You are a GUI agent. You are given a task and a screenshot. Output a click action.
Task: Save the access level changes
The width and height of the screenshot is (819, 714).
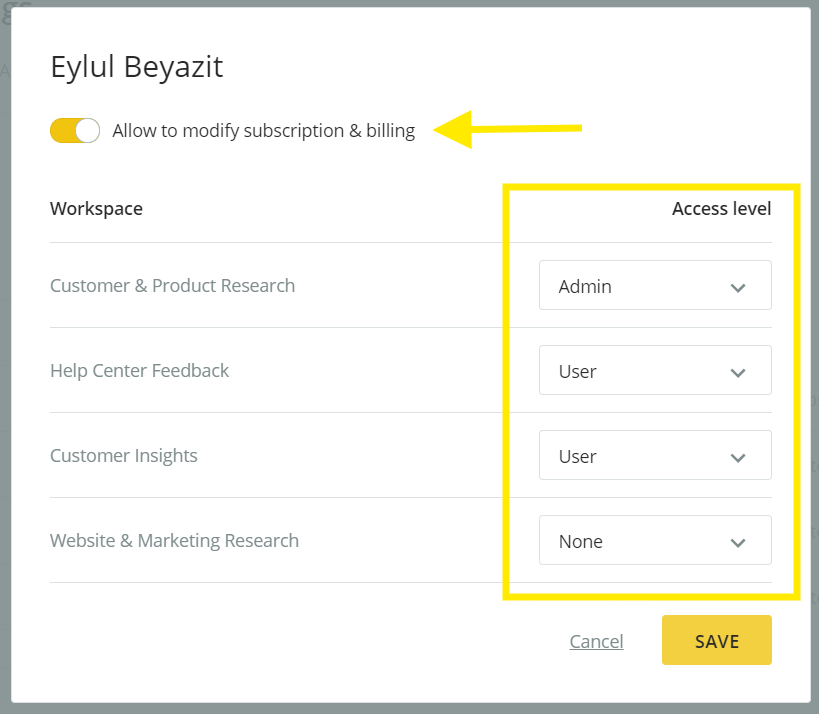click(717, 640)
